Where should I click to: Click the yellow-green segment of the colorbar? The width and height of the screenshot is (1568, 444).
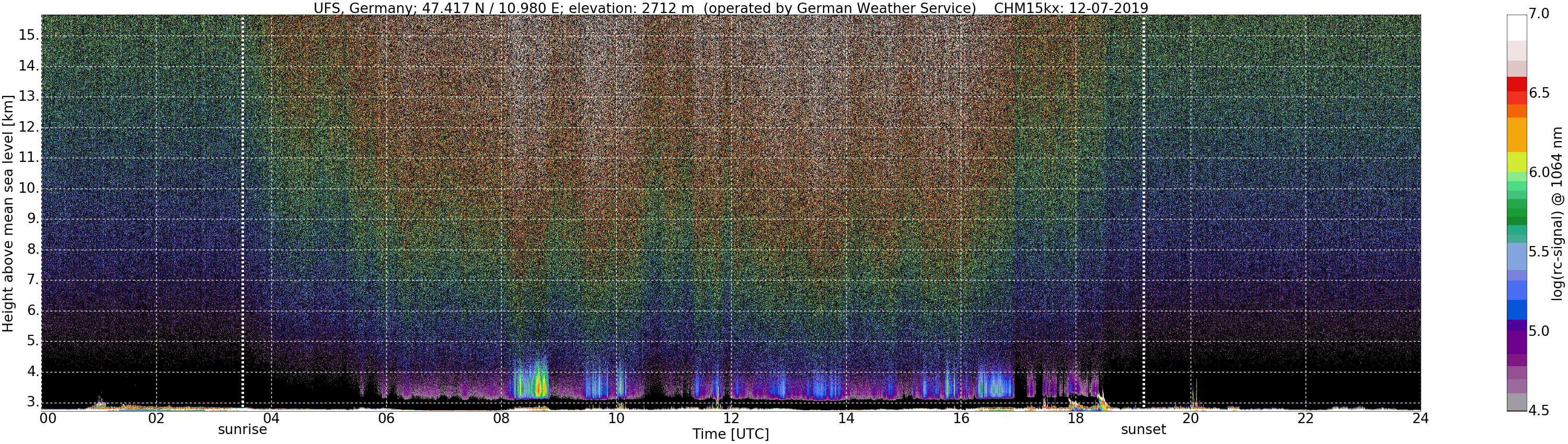point(1517,162)
